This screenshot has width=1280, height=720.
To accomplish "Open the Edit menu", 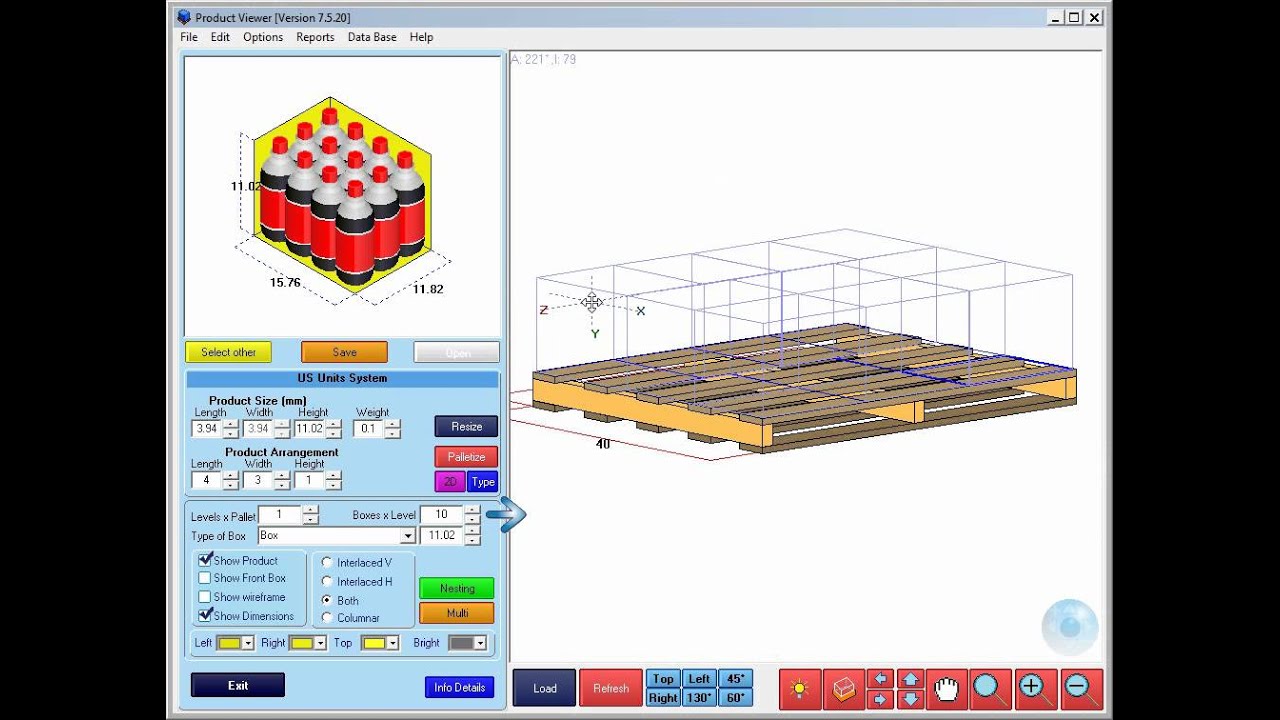I will 220,37.
